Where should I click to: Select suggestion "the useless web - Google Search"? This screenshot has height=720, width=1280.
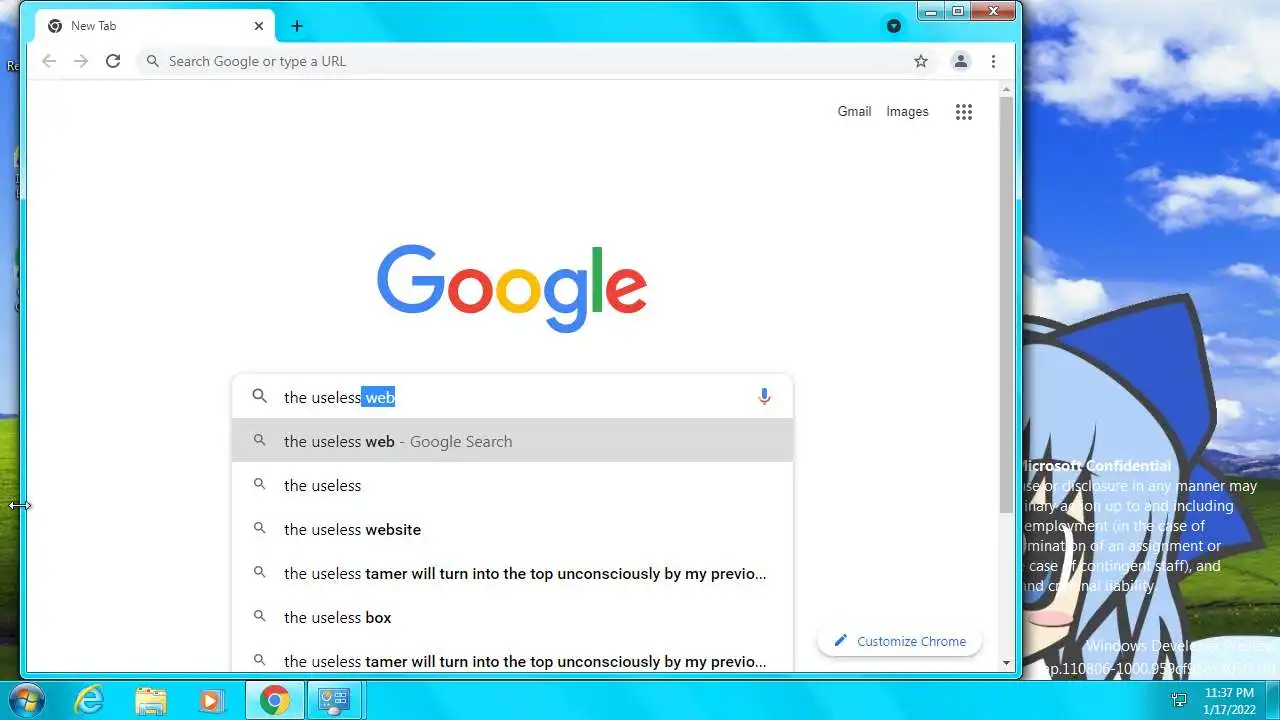512,441
